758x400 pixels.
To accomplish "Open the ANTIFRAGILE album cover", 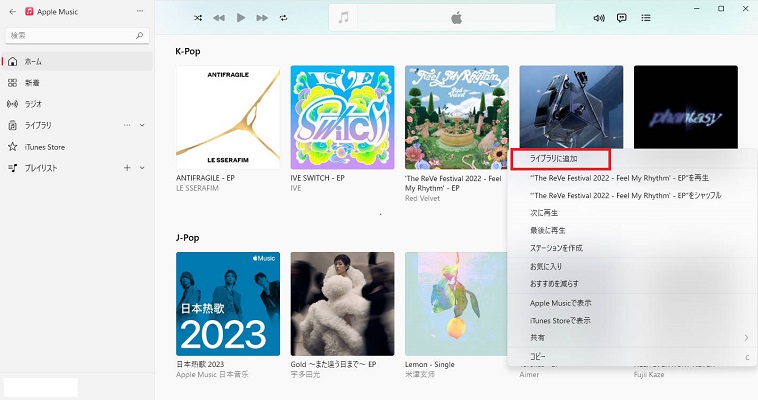I will point(228,117).
